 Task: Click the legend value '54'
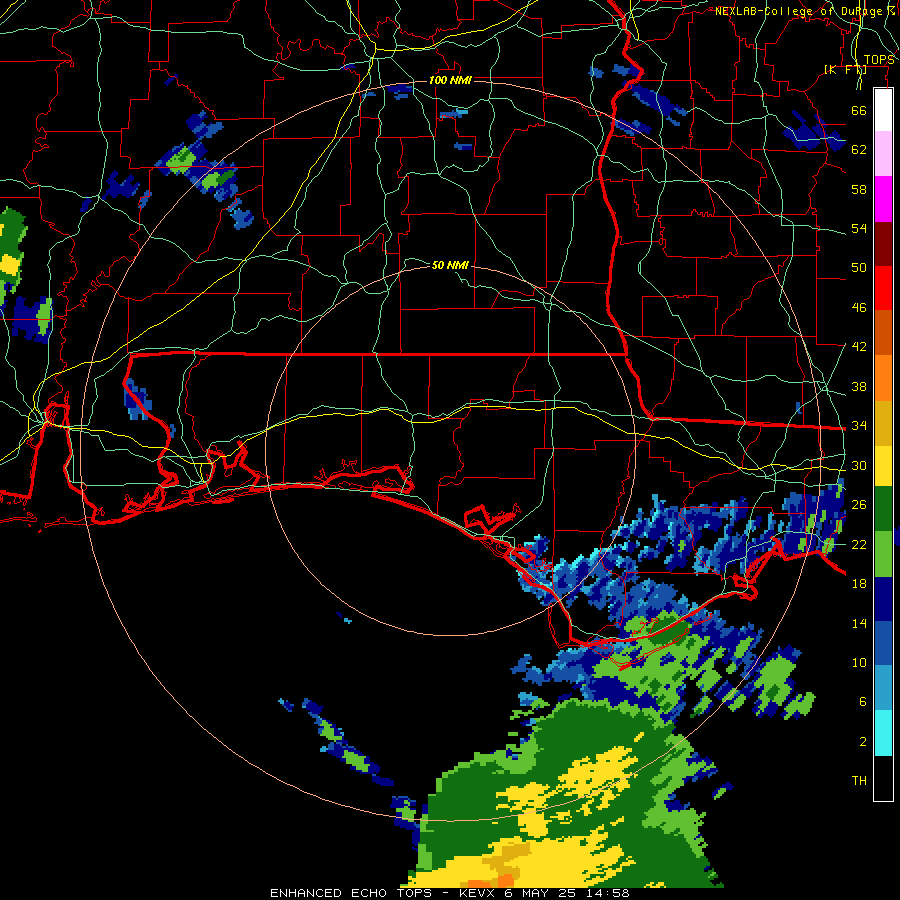[859, 228]
